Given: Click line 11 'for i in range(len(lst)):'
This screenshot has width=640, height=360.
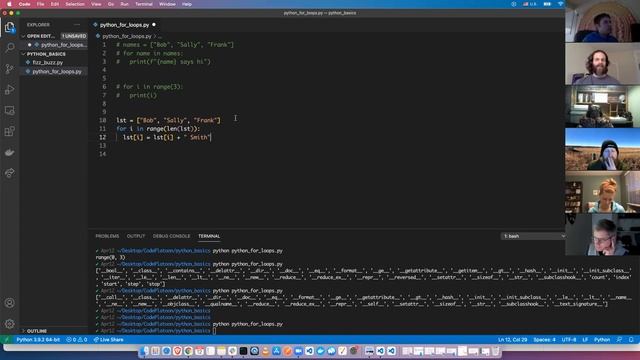Looking at the screenshot, I should (x=158, y=129).
